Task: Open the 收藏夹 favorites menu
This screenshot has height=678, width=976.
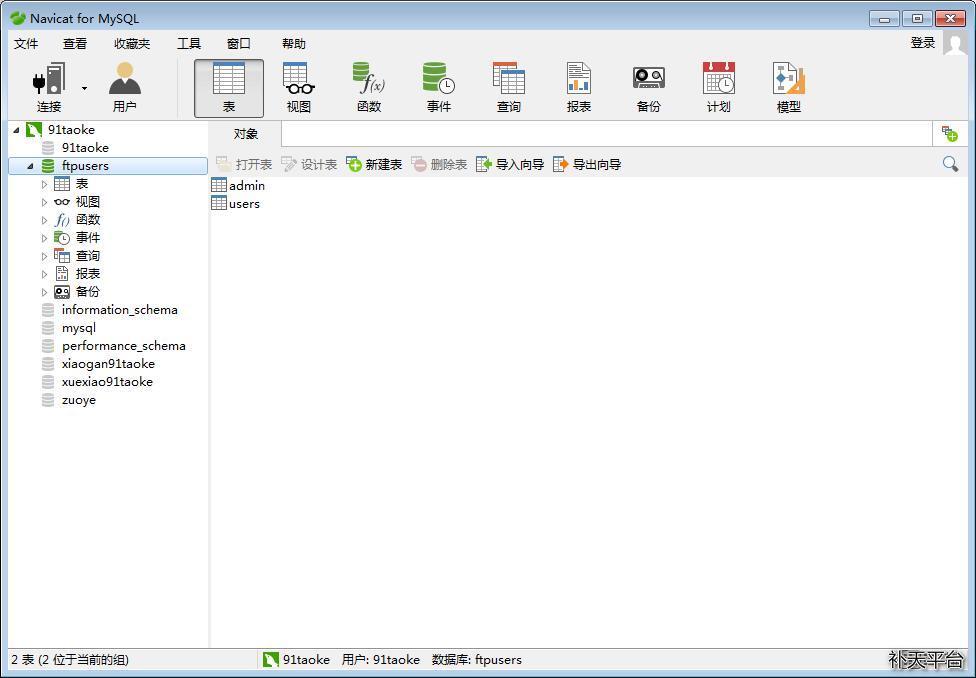Action: click(132, 44)
